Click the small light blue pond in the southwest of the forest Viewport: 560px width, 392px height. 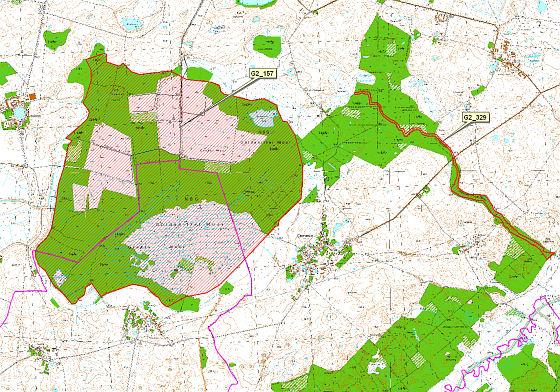[x=60, y=277]
